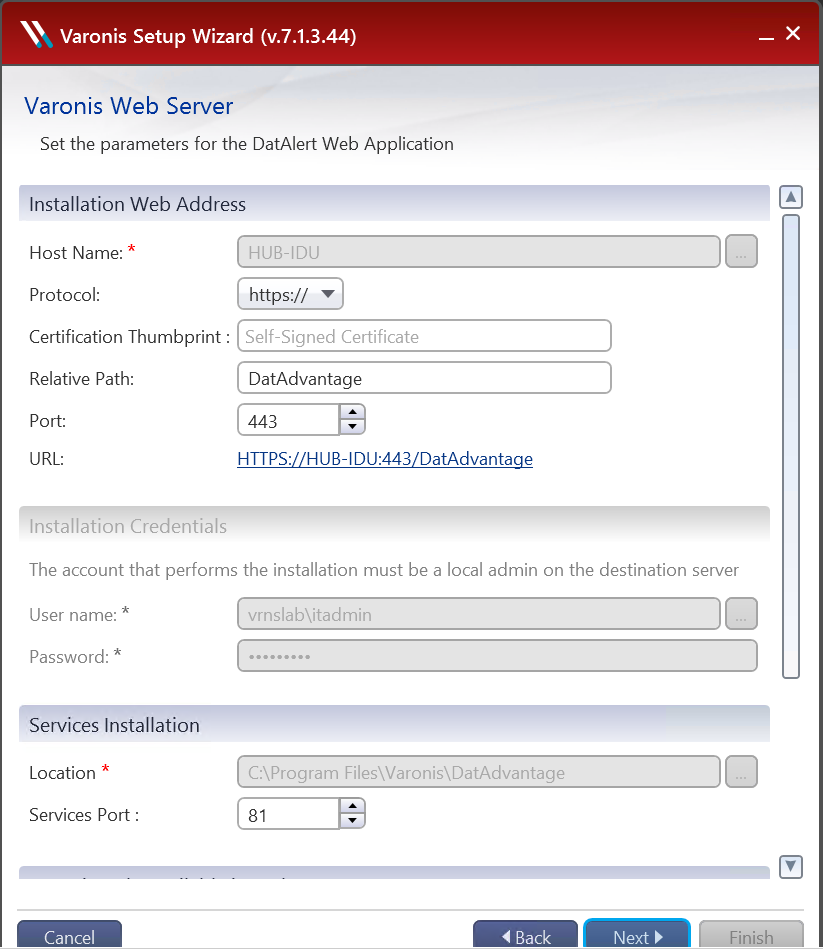
Task: Click the 'Set the parameters' subtitle text
Action: (247, 144)
